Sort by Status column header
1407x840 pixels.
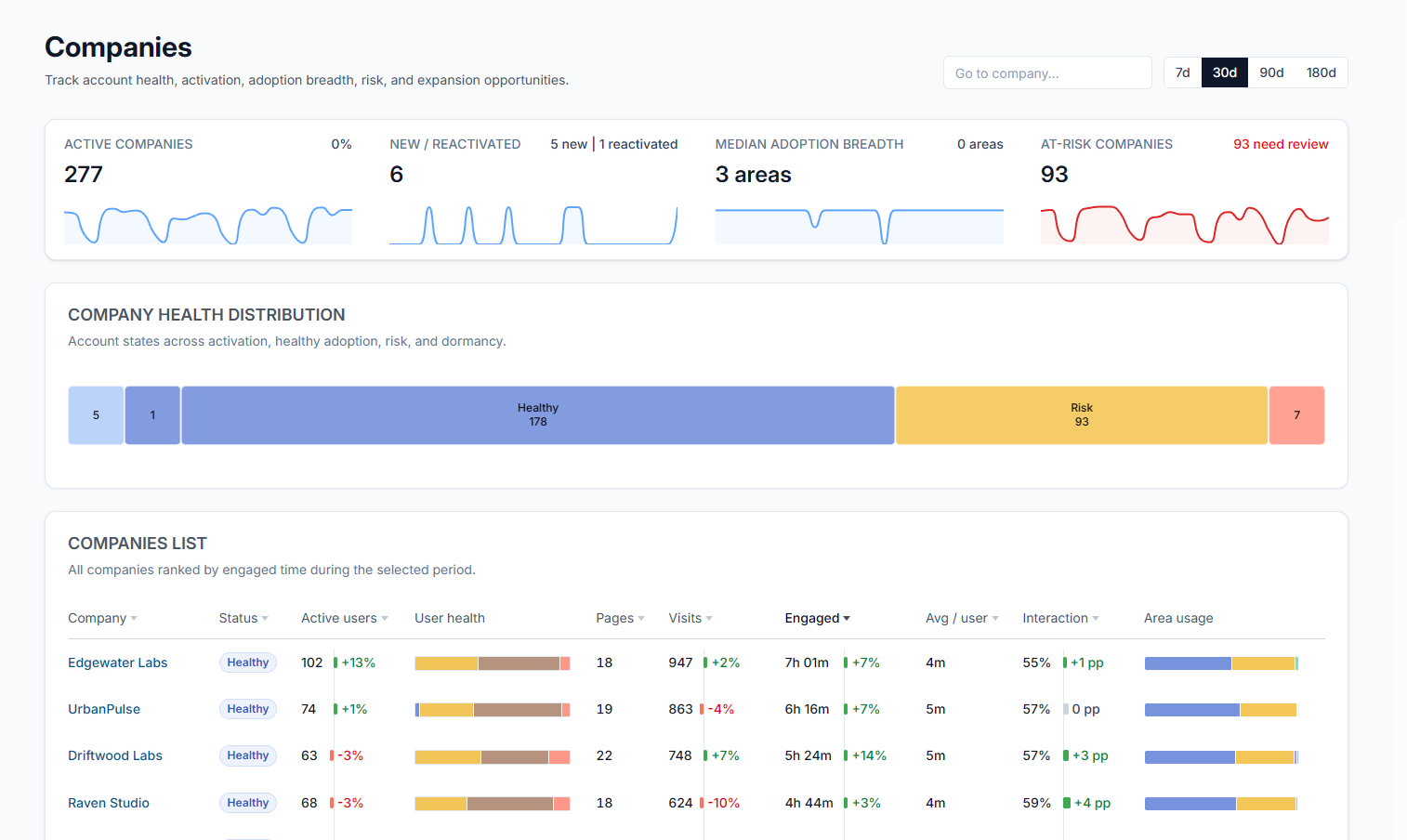(243, 618)
